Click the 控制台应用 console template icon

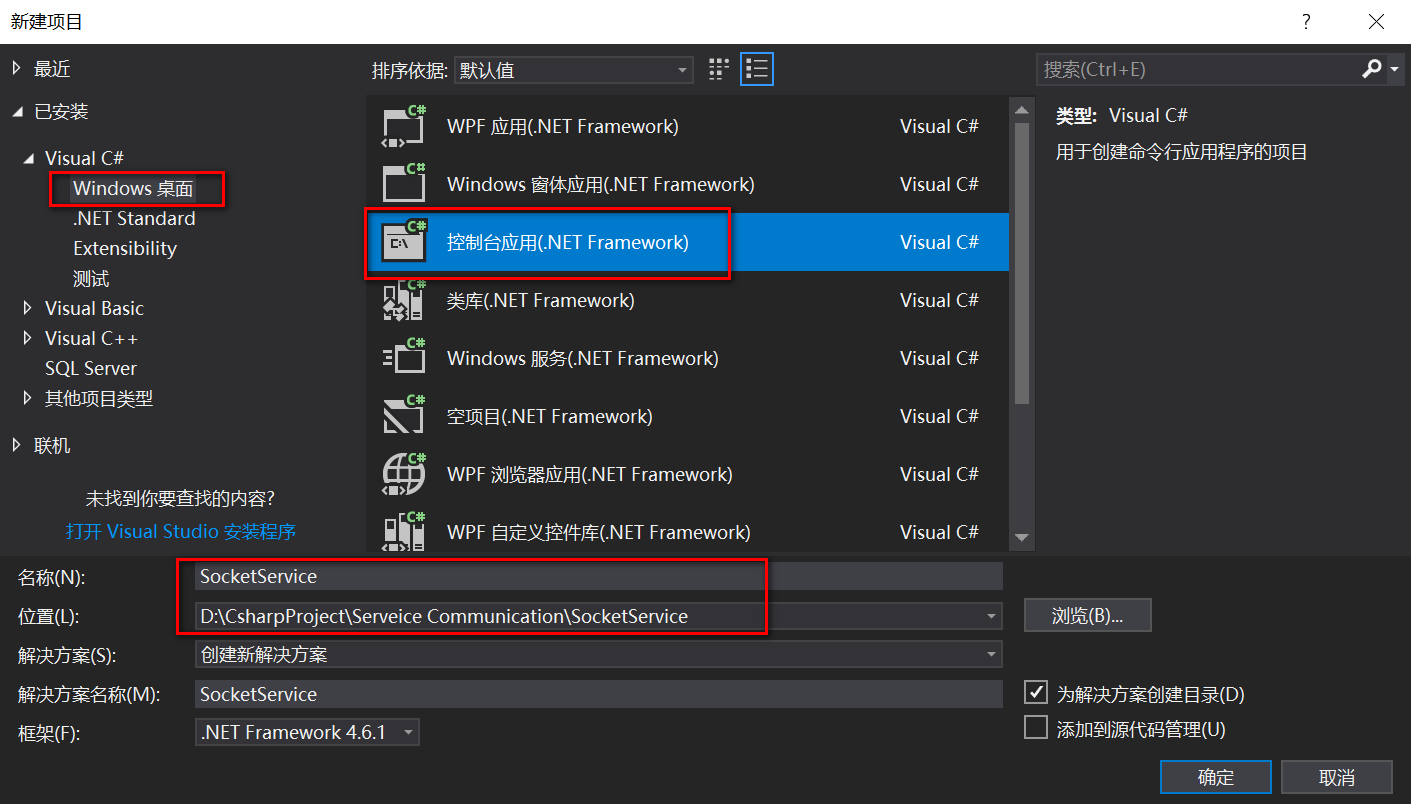[x=405, y=242]
